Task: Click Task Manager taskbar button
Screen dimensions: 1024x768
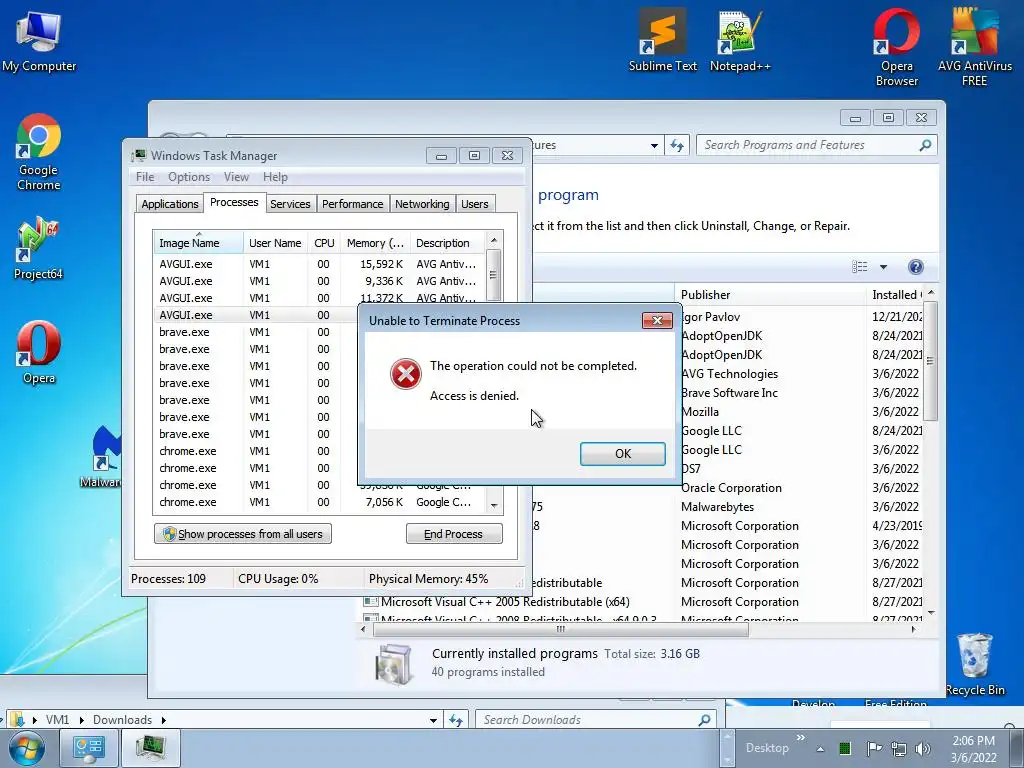Action: (151, 748)
